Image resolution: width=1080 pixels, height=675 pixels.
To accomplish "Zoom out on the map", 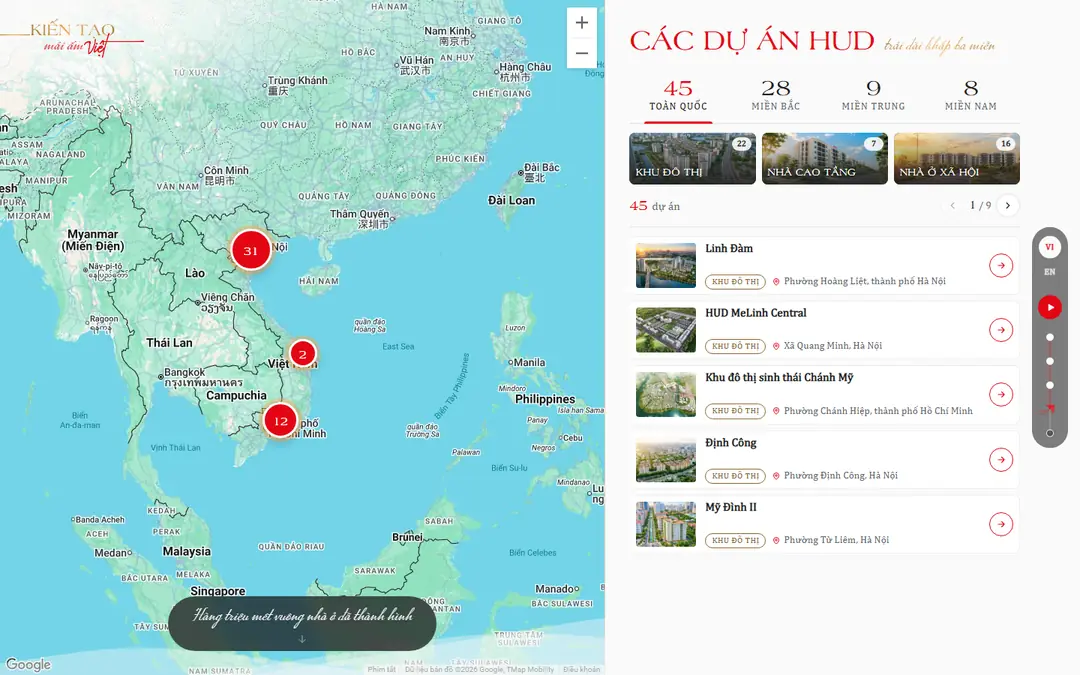I will [x=582, y=53].
